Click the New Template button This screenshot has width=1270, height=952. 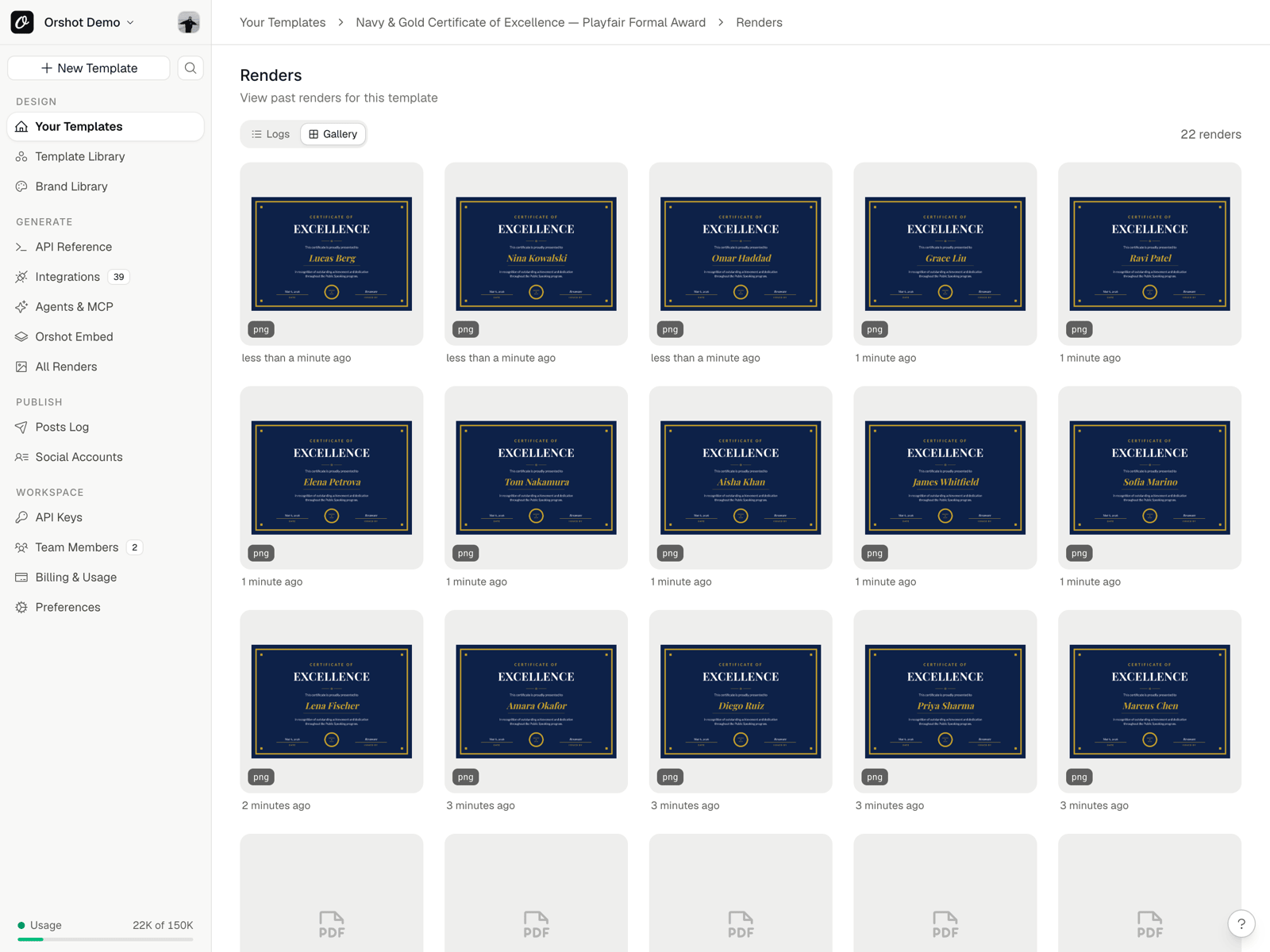pyautogui.click(x=89, y=68)
